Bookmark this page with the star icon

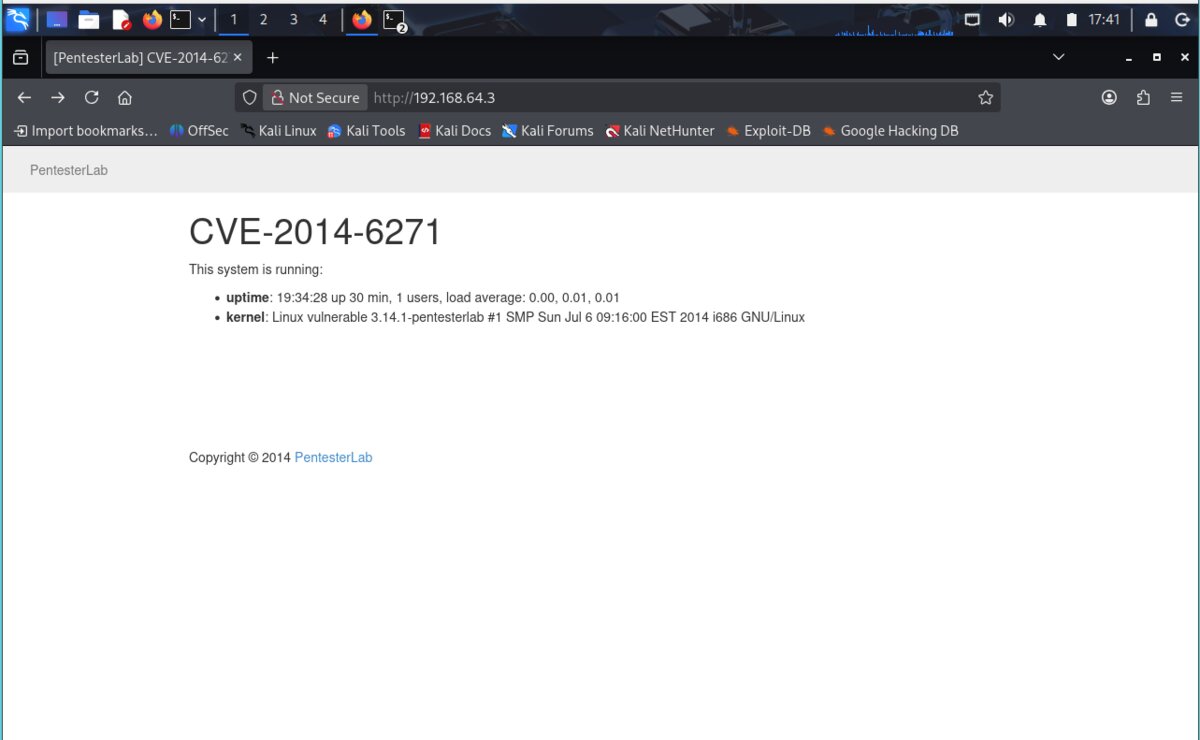point(986,97)
